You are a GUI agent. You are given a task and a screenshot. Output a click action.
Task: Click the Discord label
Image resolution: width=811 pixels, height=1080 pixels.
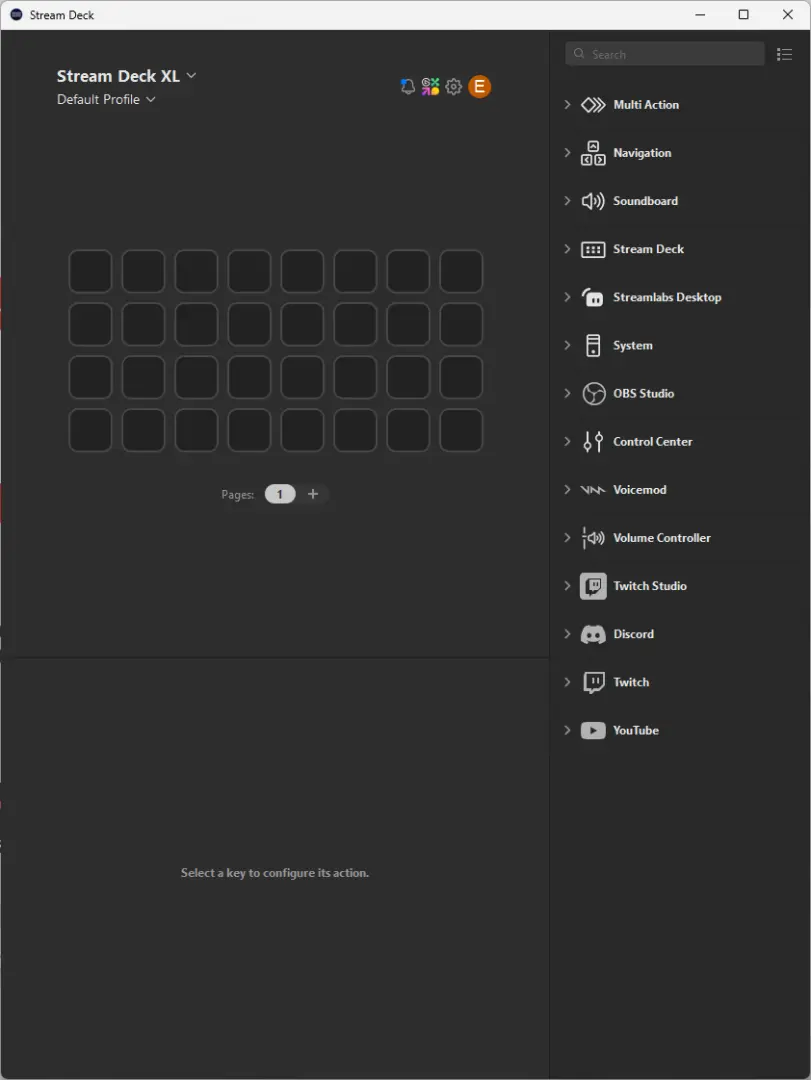click(x=633, y=634)
